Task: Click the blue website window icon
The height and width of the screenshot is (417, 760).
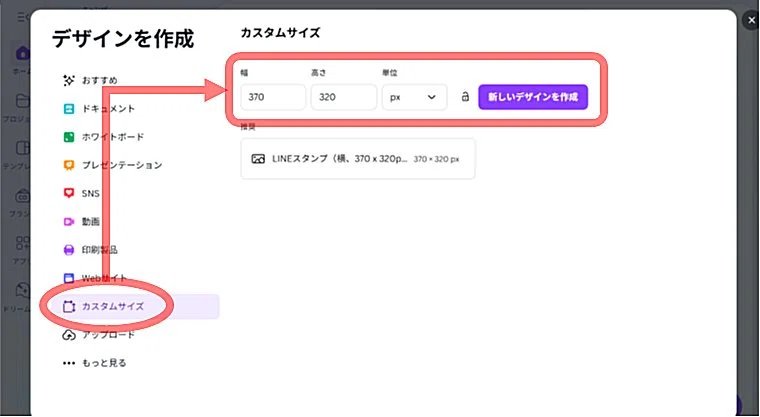Action: pos(69,278)
